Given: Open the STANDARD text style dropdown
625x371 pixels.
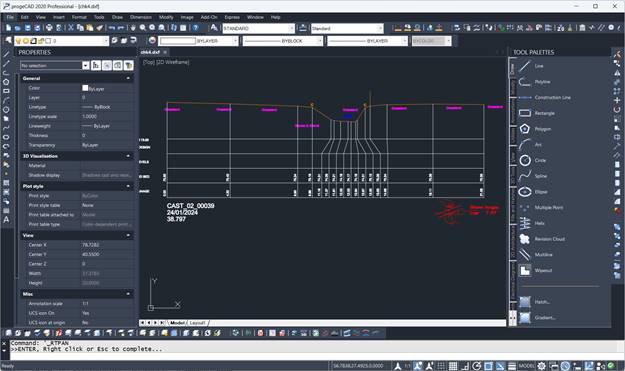Looking at the screenshot, I should [258, 28].
